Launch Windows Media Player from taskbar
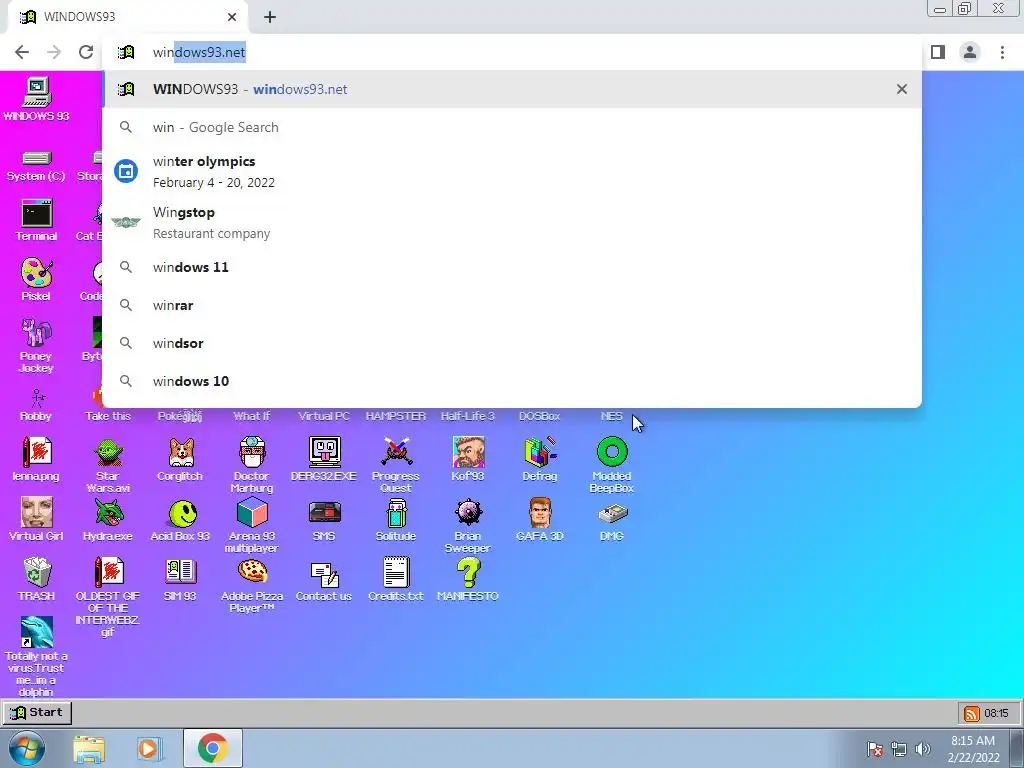Screen dimensions: 1024x768 [149, 749]
